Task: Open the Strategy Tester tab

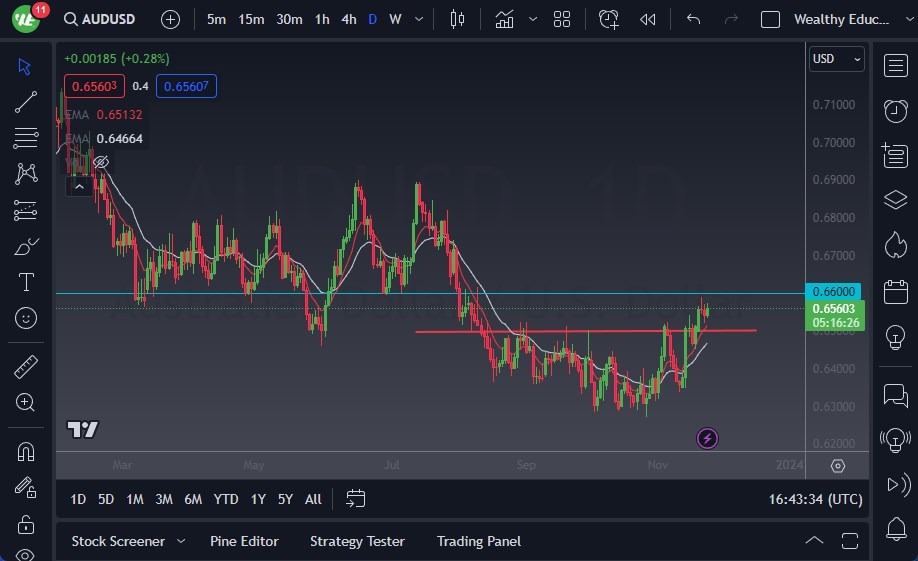Action: pos(357,541)
